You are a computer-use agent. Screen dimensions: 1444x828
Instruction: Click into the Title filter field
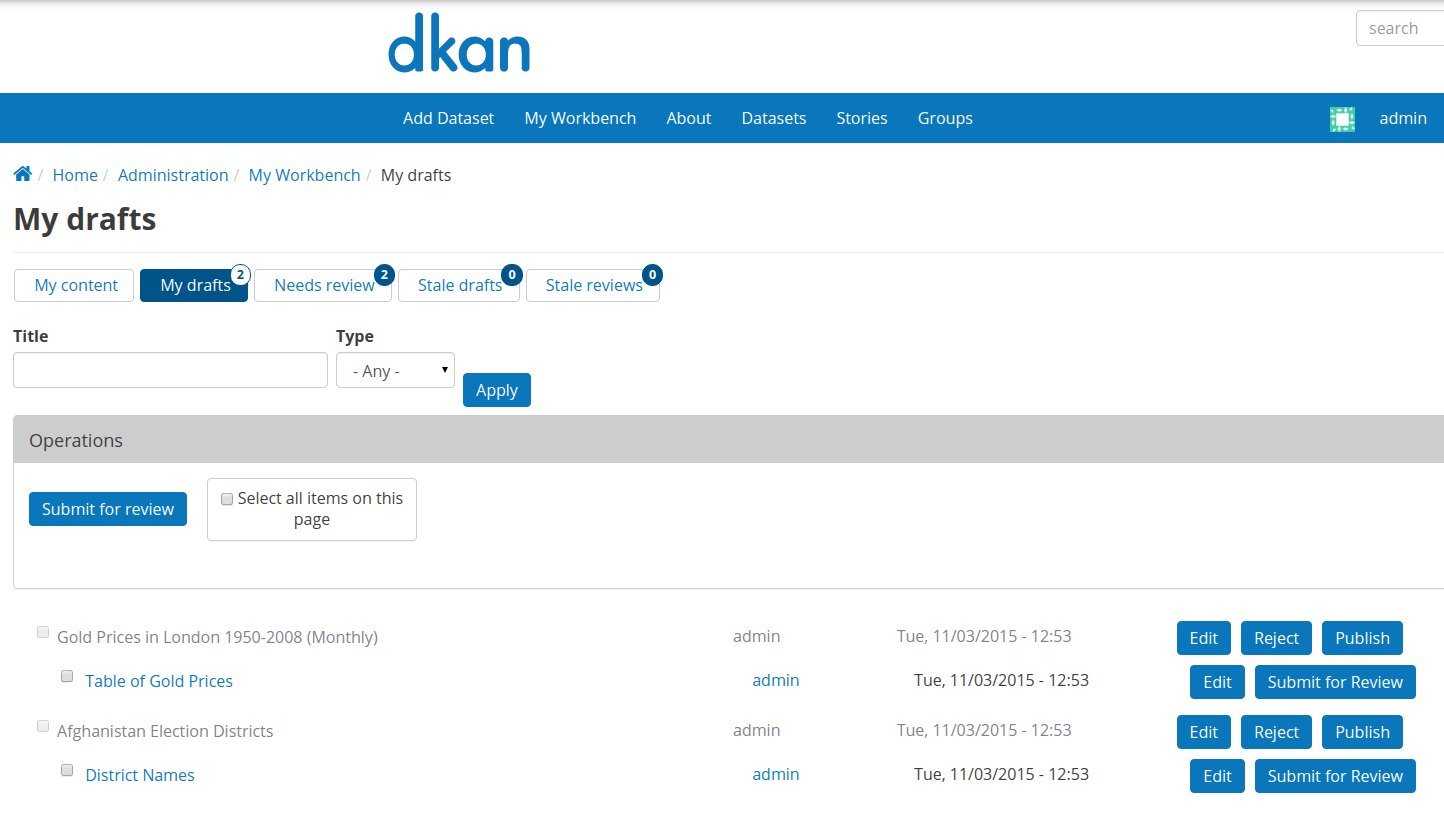point(170,370)
